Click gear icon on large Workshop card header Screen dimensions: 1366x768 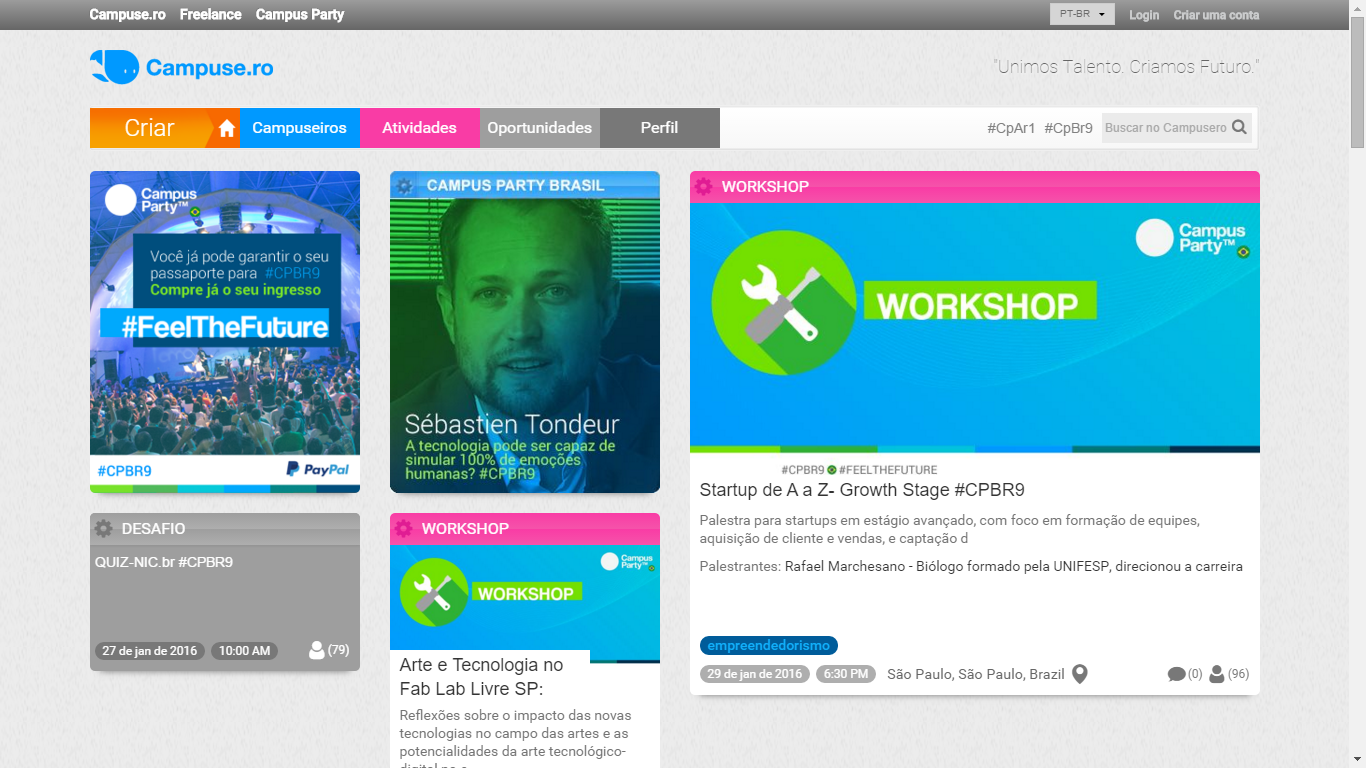[704, 186]
